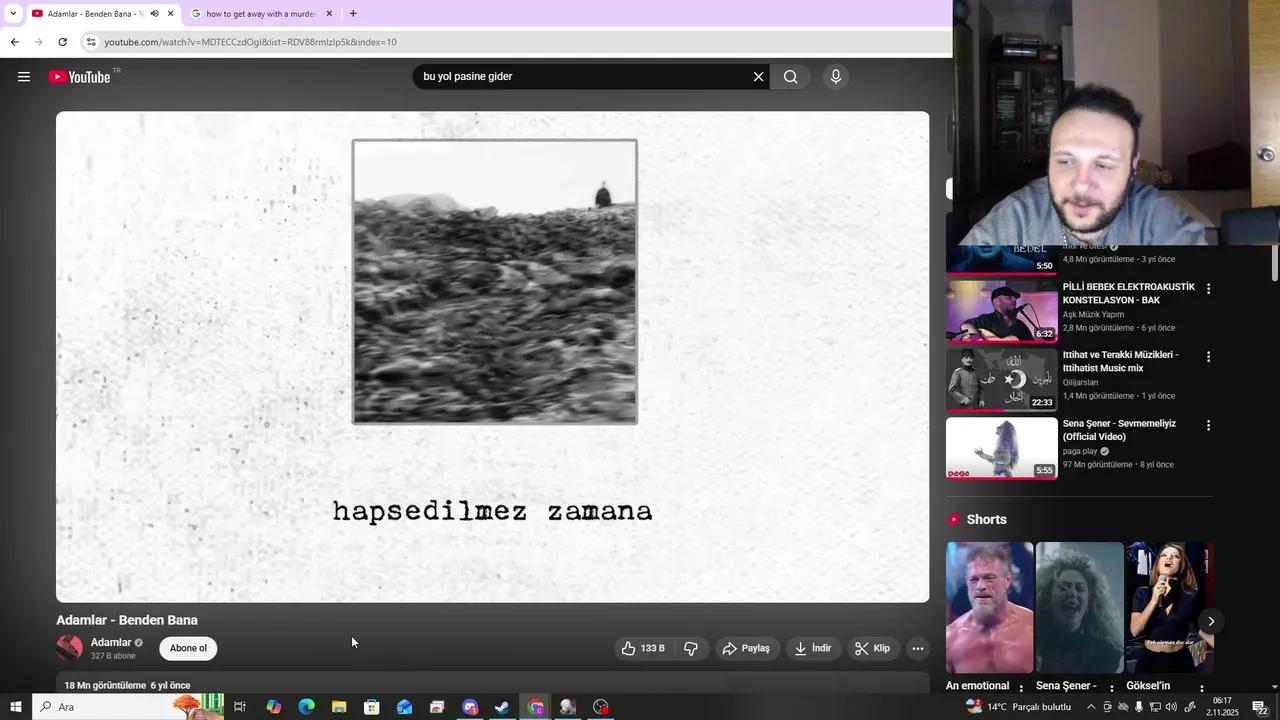
Task: Open the 'Göksel'in' Short thumbnail
Action: [x=1169, y=607]
